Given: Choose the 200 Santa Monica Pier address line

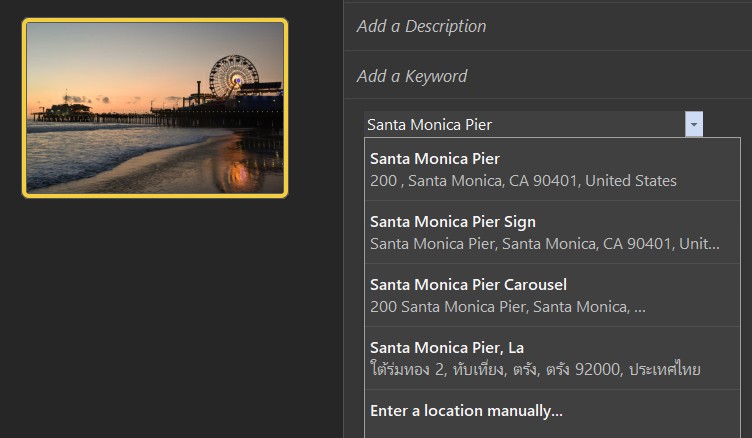Looking at the screenshot, I should [x=507, y=307].
